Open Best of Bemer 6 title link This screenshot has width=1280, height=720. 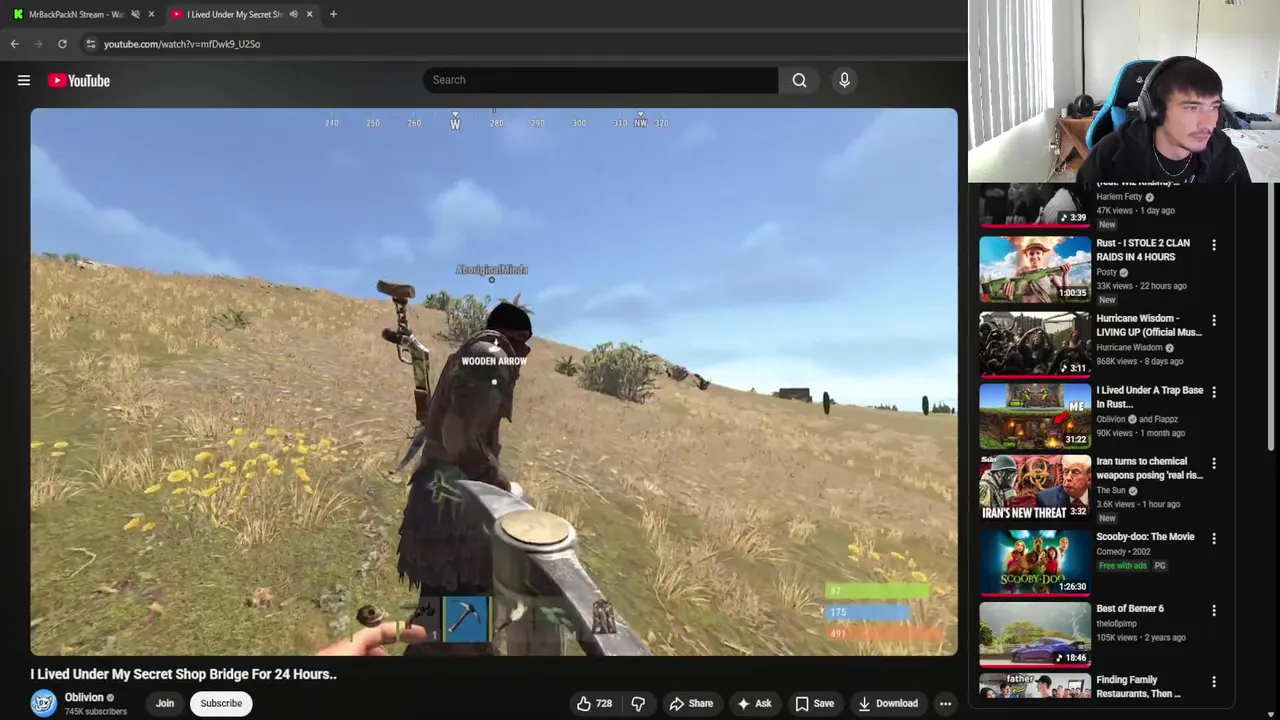1130,608
